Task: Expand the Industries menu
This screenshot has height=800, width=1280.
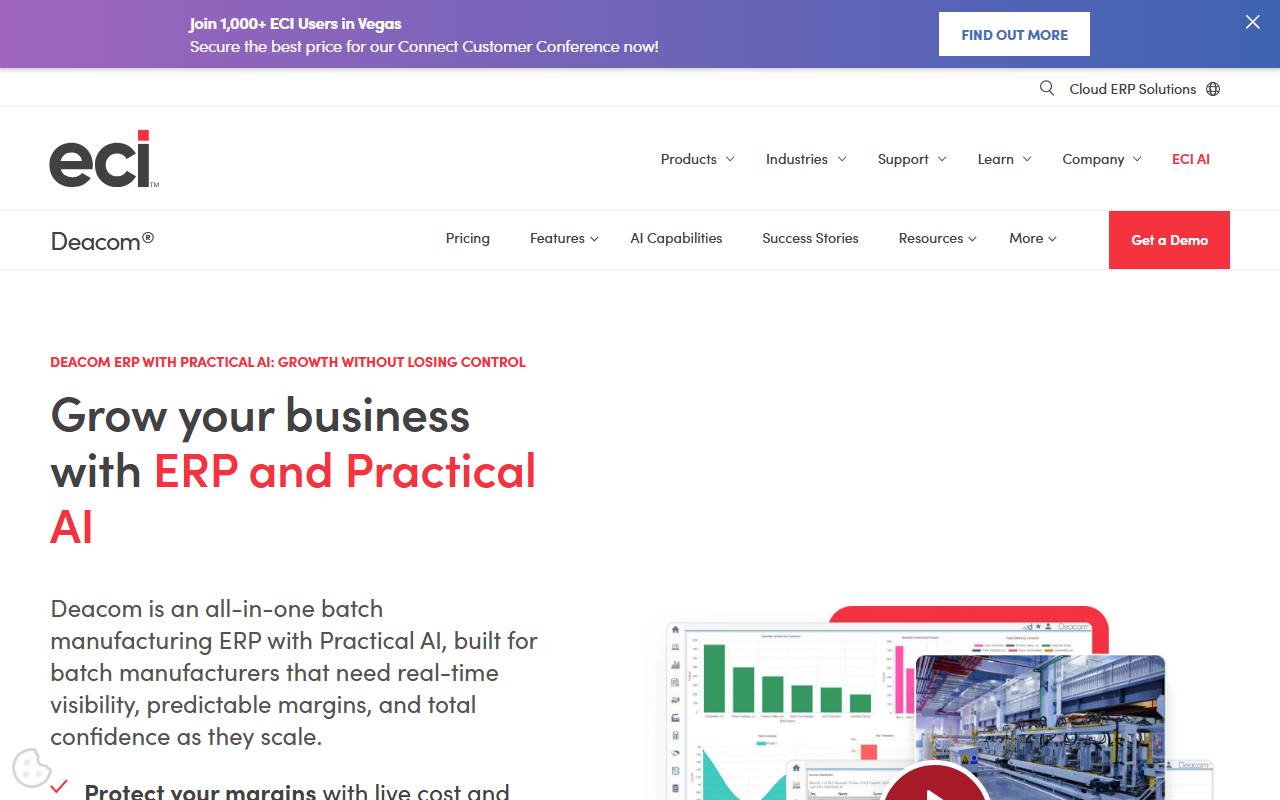Action: [806, 159]
